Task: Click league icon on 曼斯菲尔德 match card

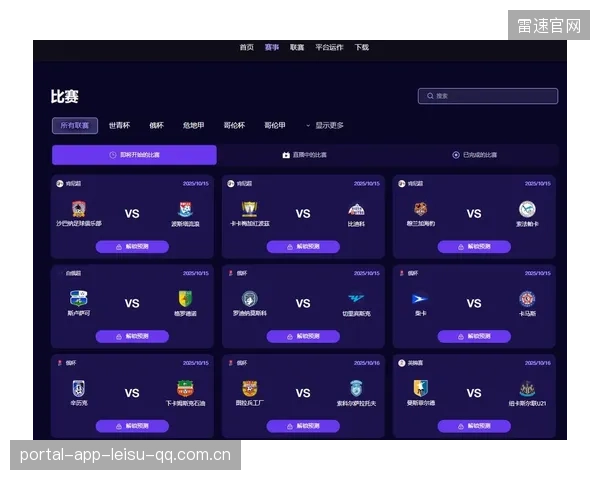Action: [401, 363]
